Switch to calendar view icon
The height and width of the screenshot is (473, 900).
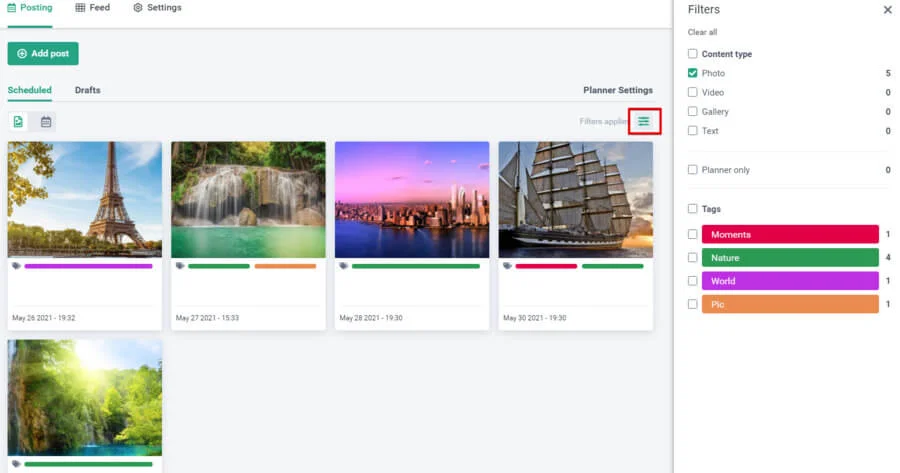click(46, 121)
